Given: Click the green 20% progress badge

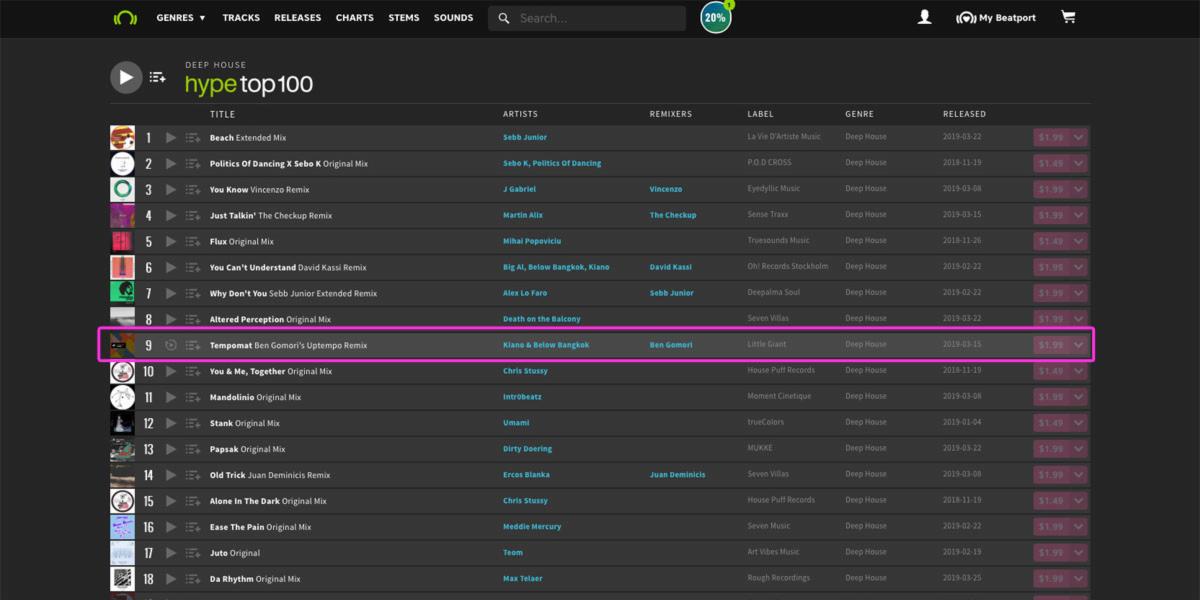Looking at the screenshot, I should [x=715, y=17].
